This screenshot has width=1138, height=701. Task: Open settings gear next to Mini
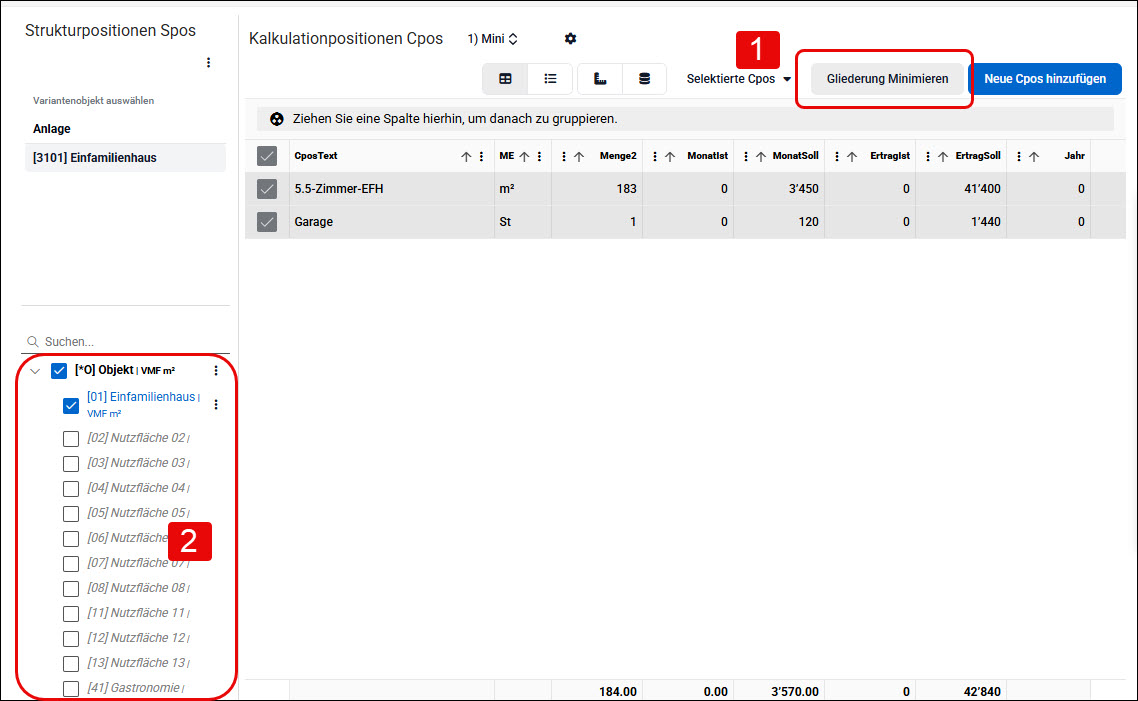click(570, 38)
